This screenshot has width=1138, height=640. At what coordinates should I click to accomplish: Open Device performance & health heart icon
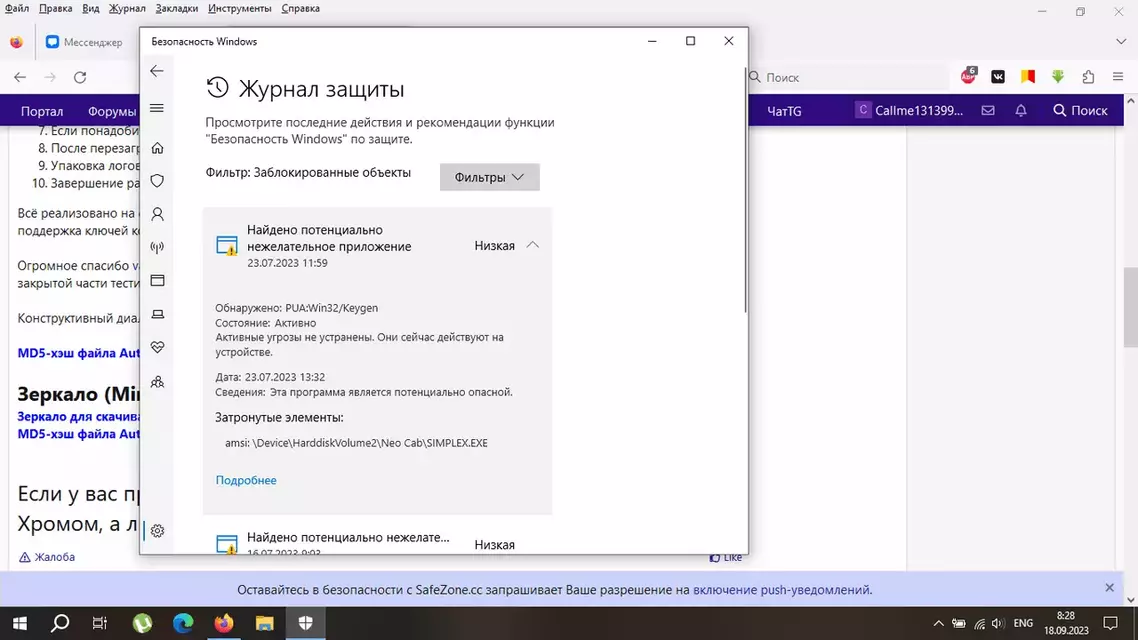click(157, 348)
